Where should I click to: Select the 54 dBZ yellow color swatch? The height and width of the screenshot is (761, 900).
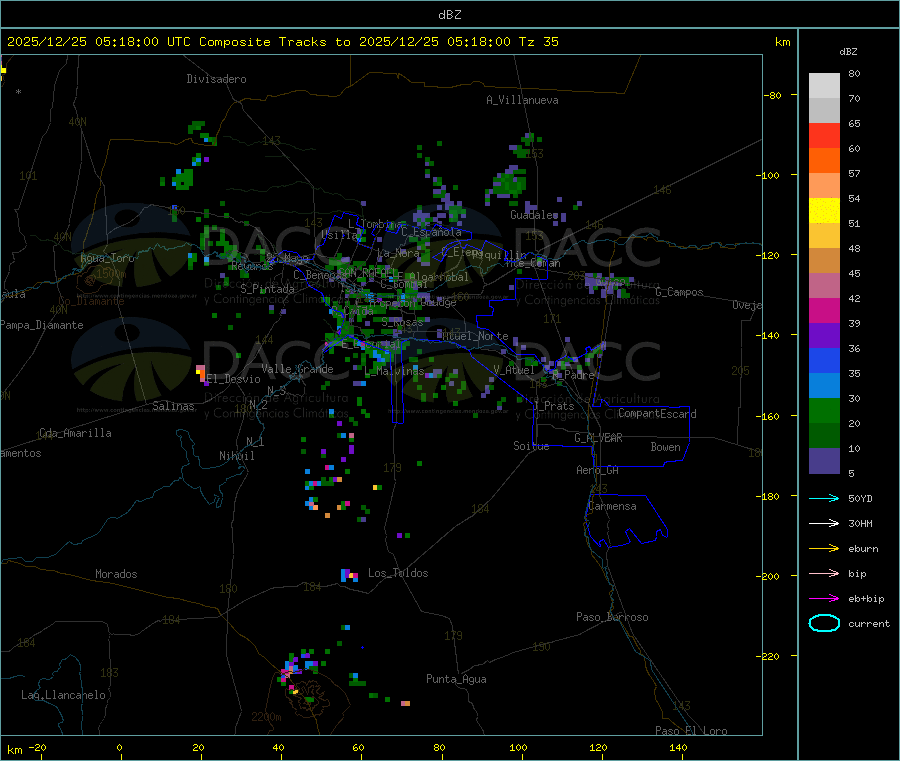pyautogui.click(x=824, y=211)
